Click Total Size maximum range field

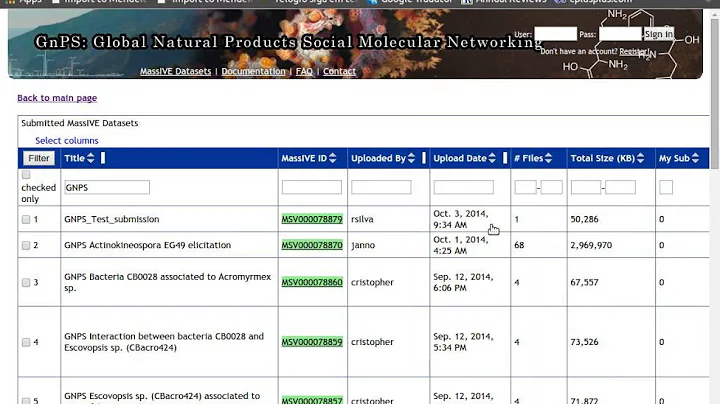[x=620, y=187]
